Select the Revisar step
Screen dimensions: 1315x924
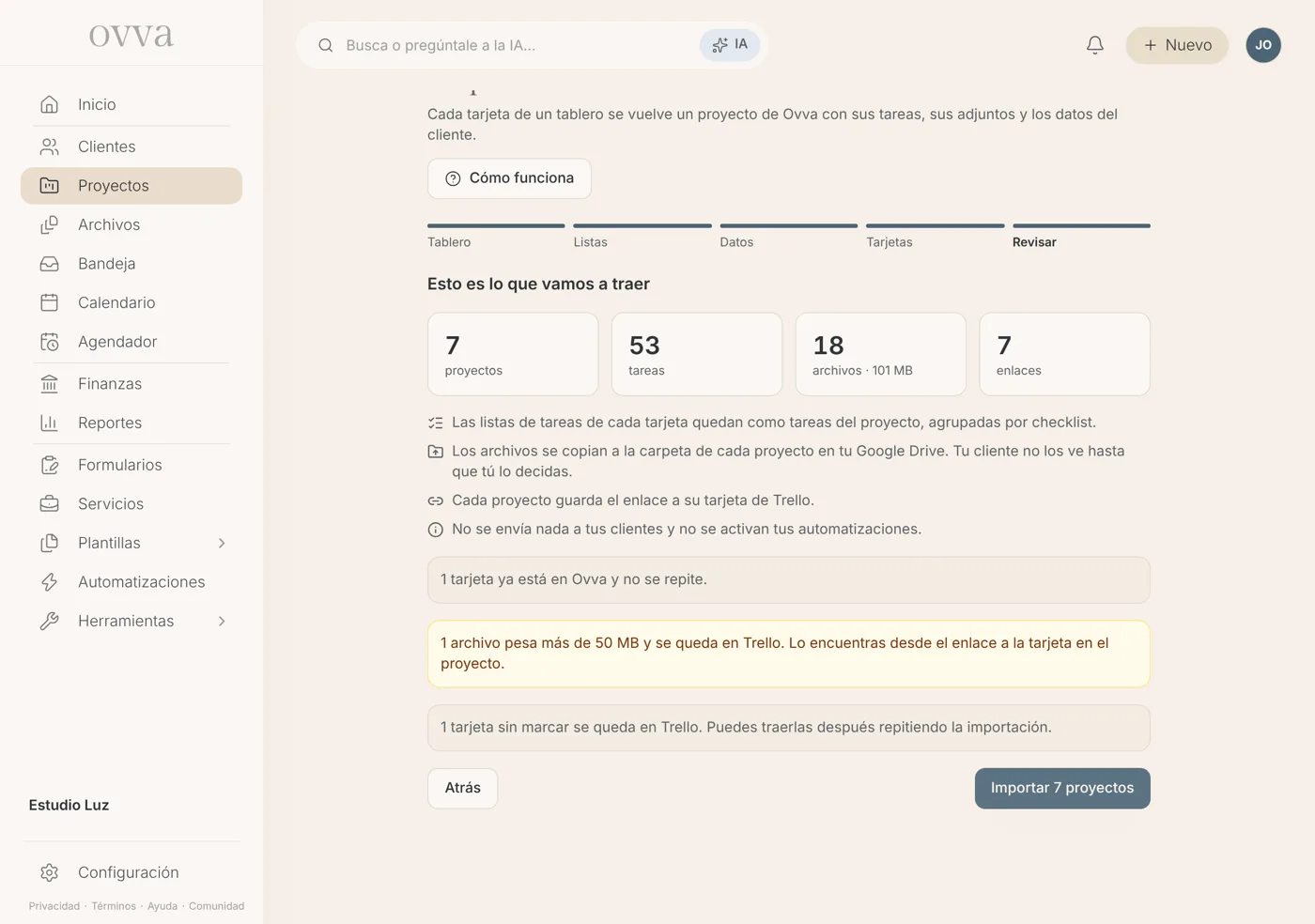pos(1081,236)
